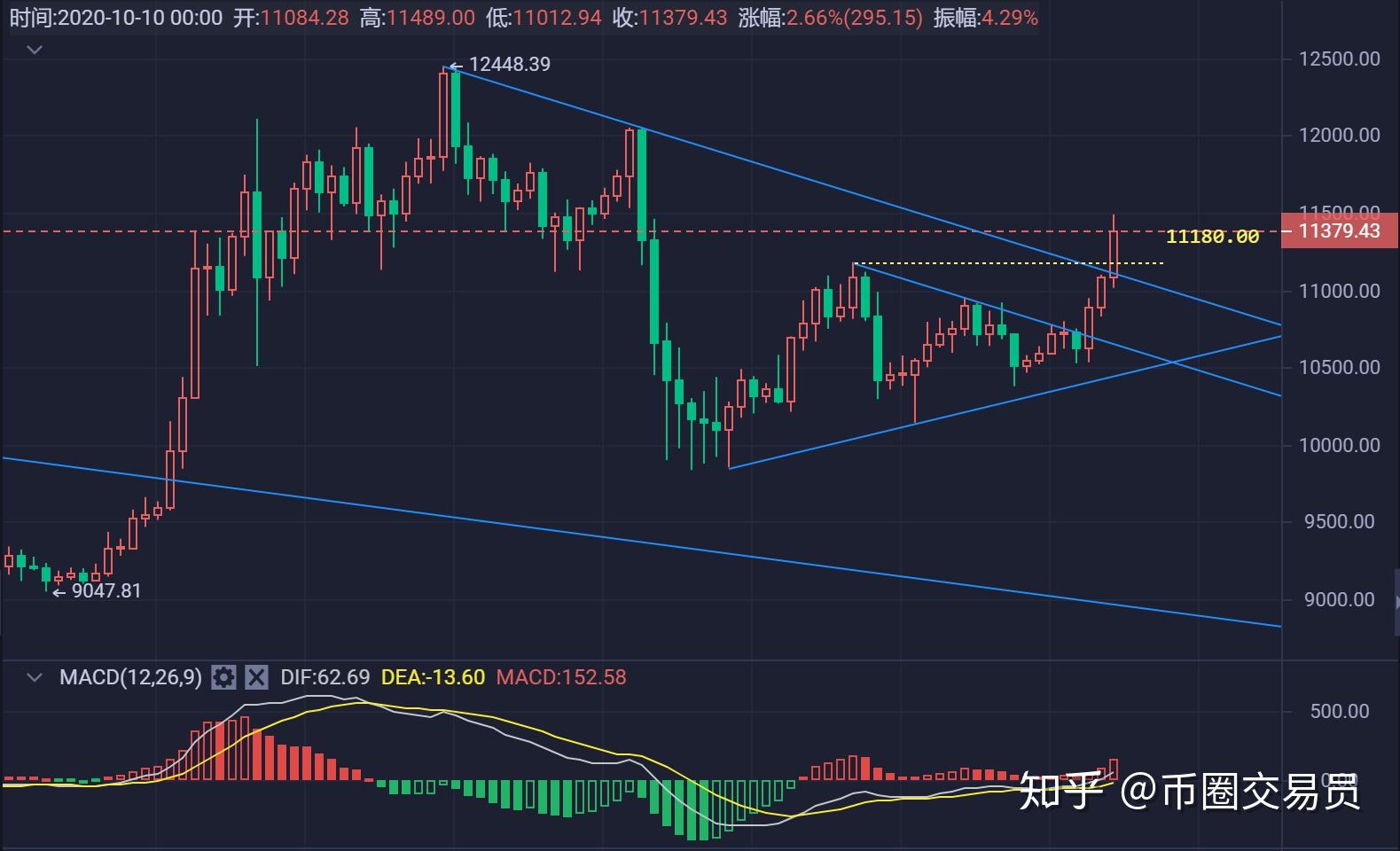Click the open price 11084.28

coord(303,18)
